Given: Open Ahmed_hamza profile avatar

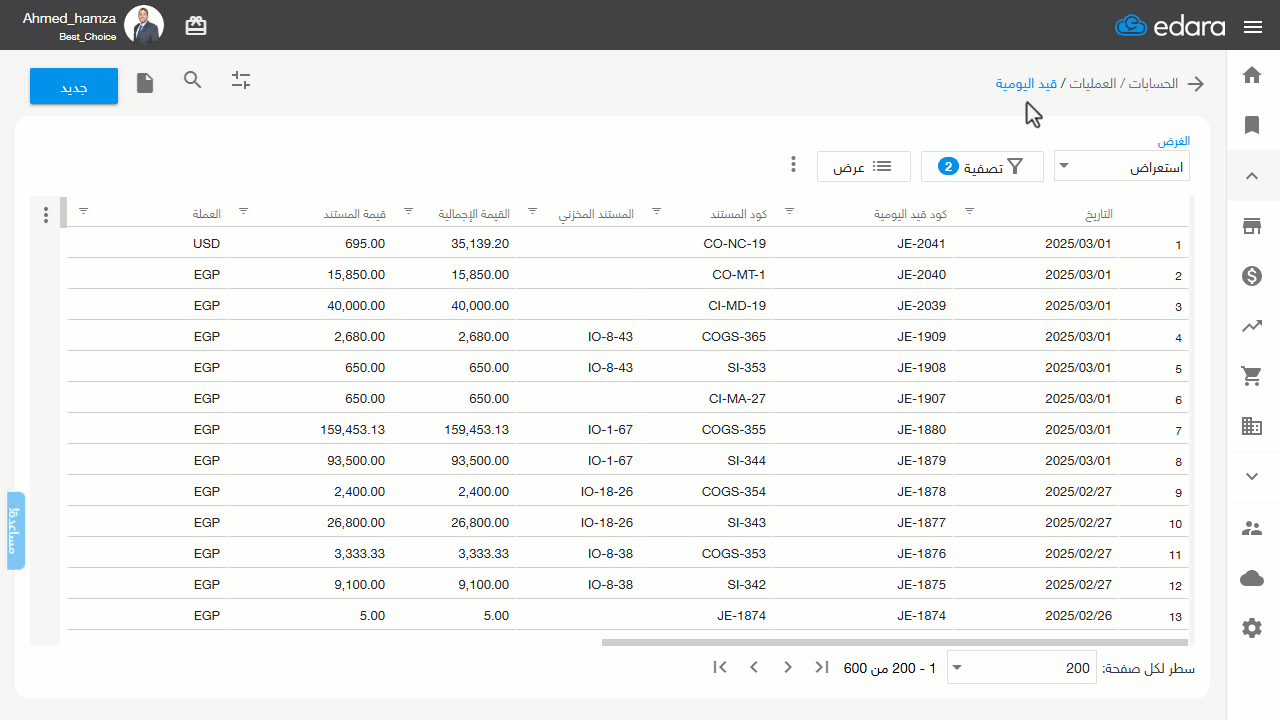Looking at the screenshot, I should [x=144, y=26].
